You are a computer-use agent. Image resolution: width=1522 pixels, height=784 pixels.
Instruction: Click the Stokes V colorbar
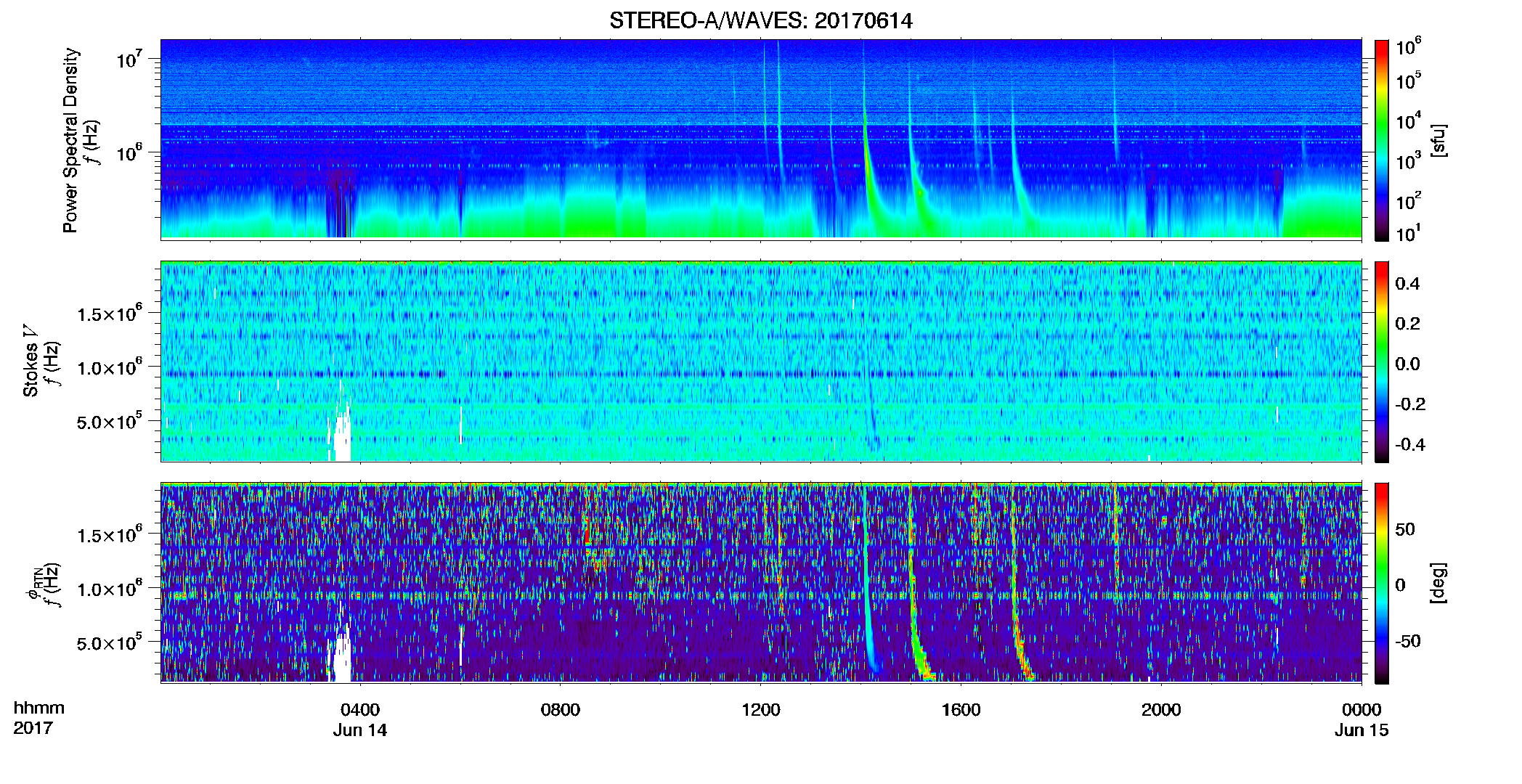pyautogui.click(x=1382, y=362)
